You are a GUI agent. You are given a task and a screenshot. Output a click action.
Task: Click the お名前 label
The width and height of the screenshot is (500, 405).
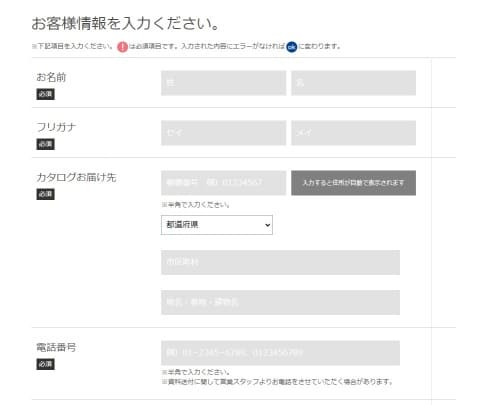(51, 77)
